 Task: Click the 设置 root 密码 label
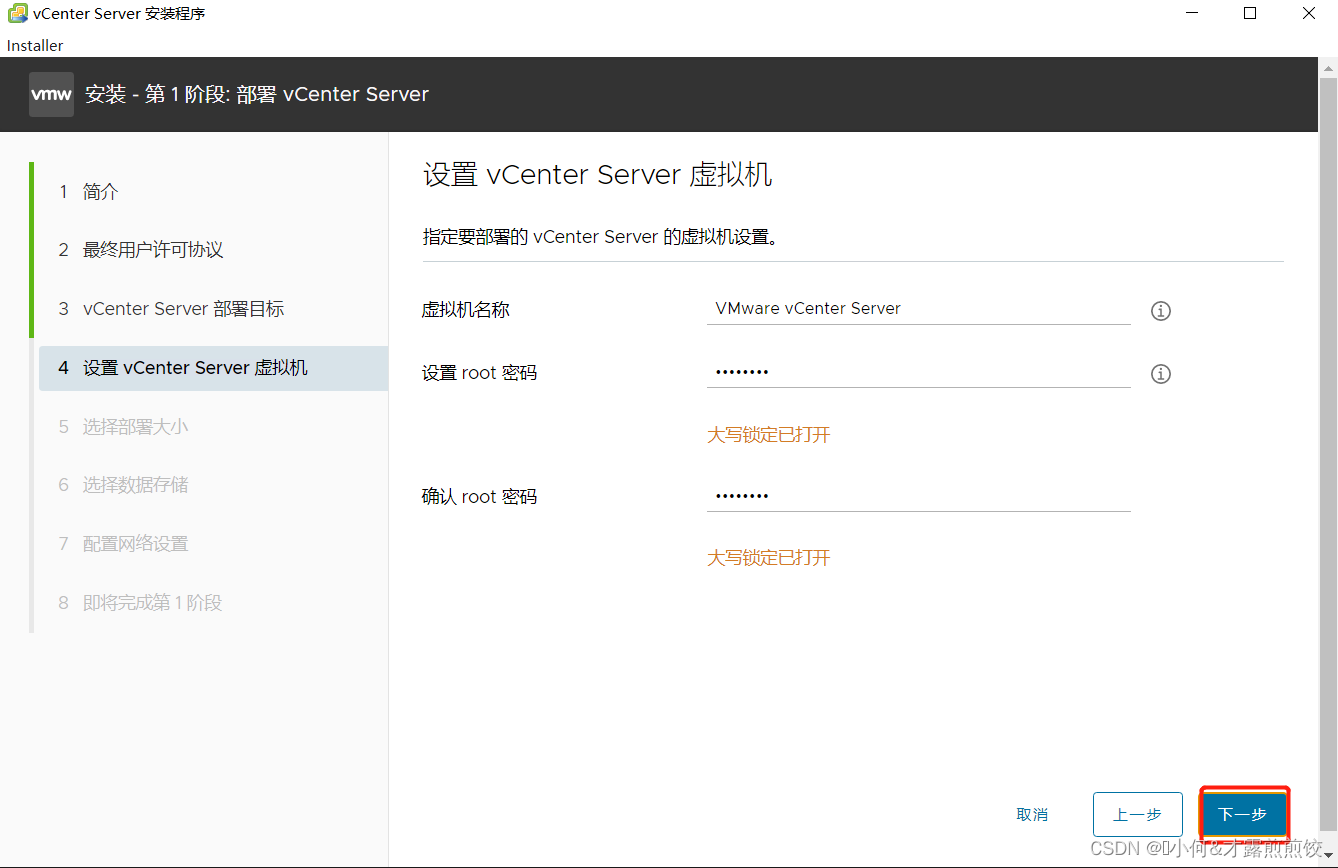click(x=480, y=373)
